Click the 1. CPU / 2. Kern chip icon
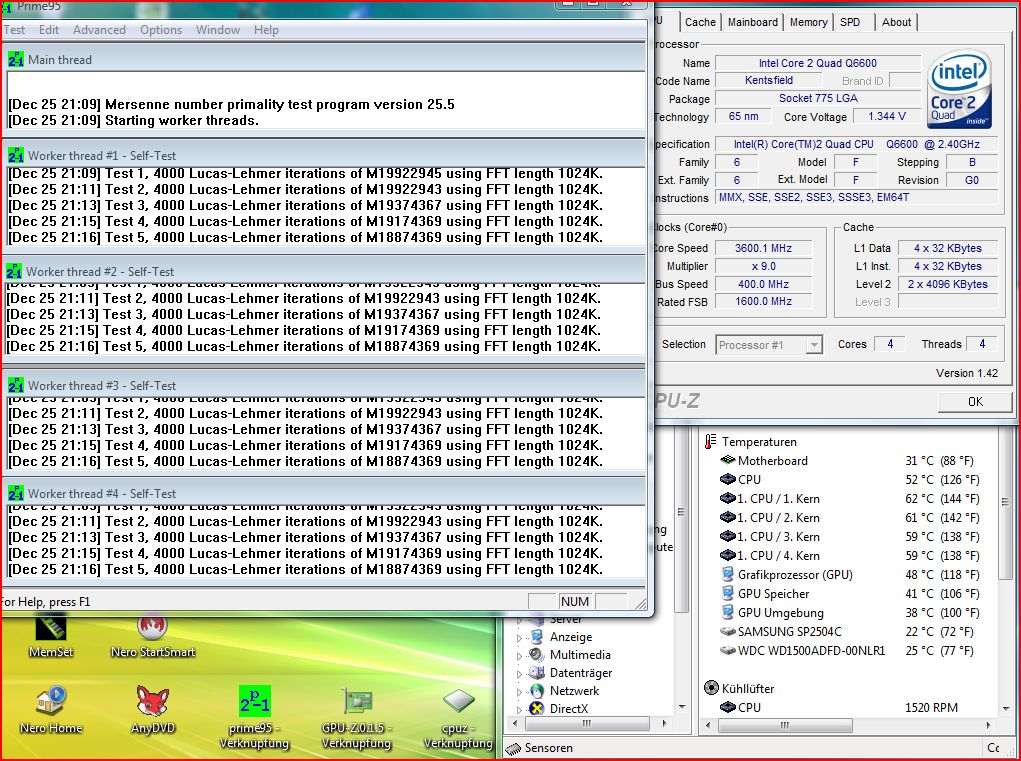This screenshot has width=1021, height=761. pos(727,518)
